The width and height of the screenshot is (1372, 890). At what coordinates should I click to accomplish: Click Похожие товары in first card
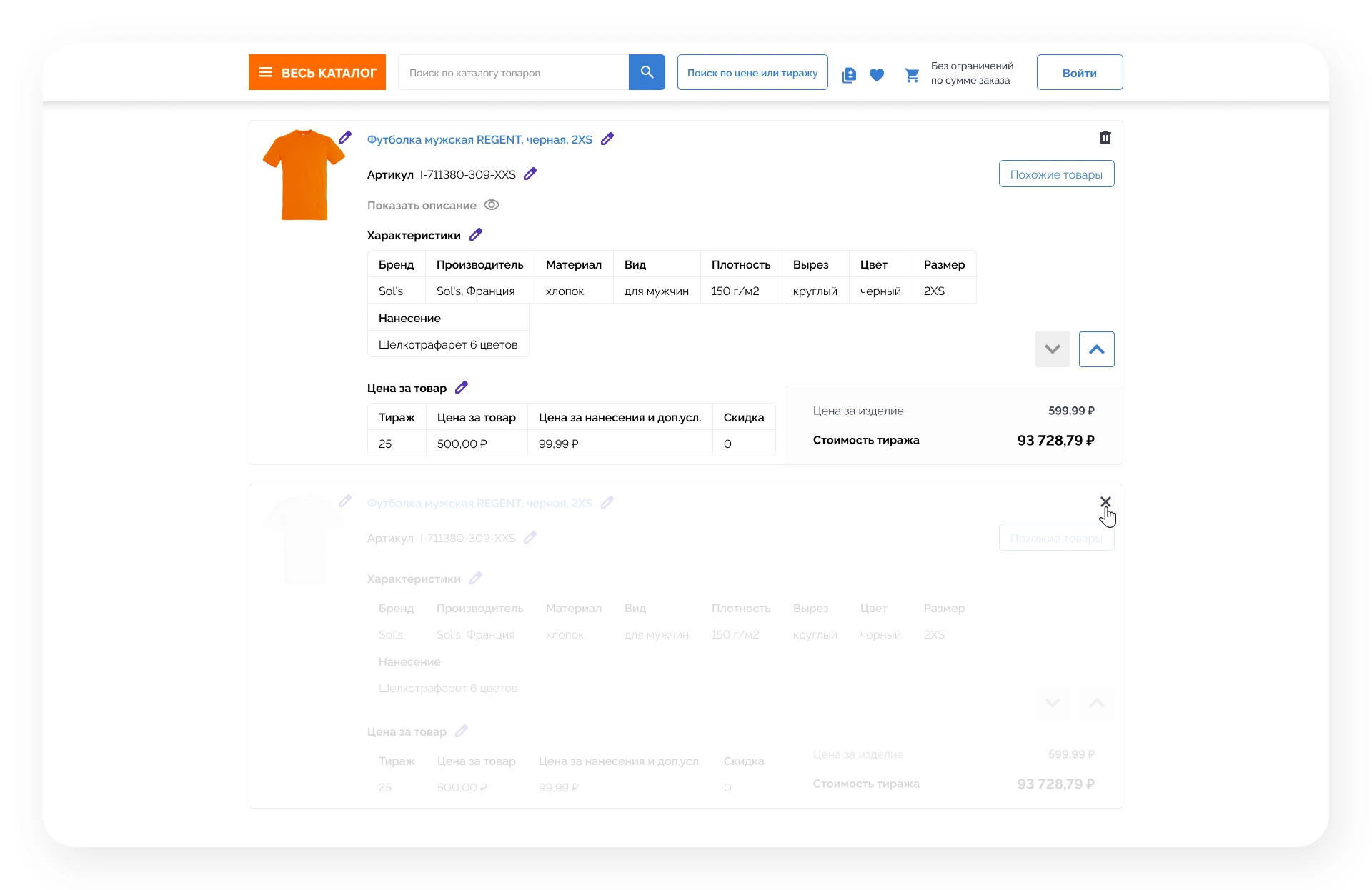(1056, 174)
